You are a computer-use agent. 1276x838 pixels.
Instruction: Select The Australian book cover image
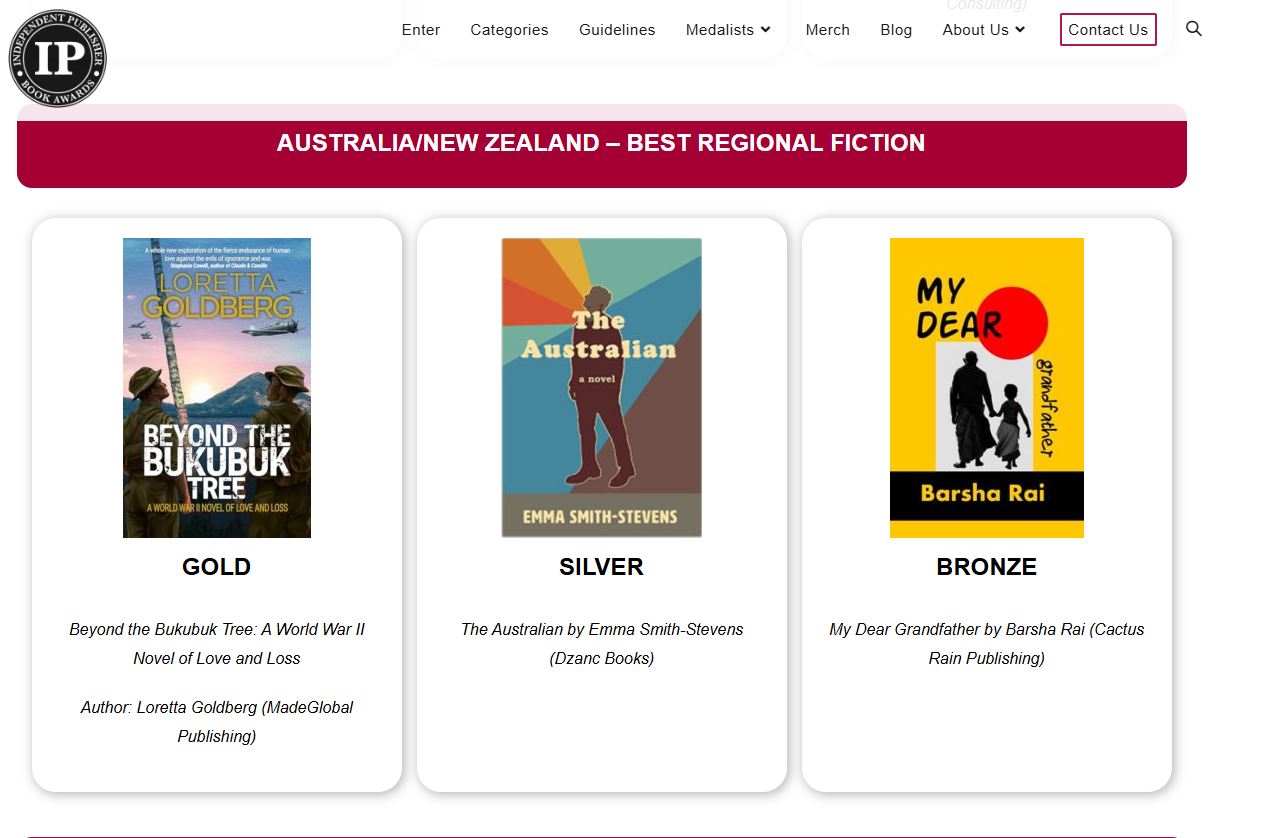(602, 388)
